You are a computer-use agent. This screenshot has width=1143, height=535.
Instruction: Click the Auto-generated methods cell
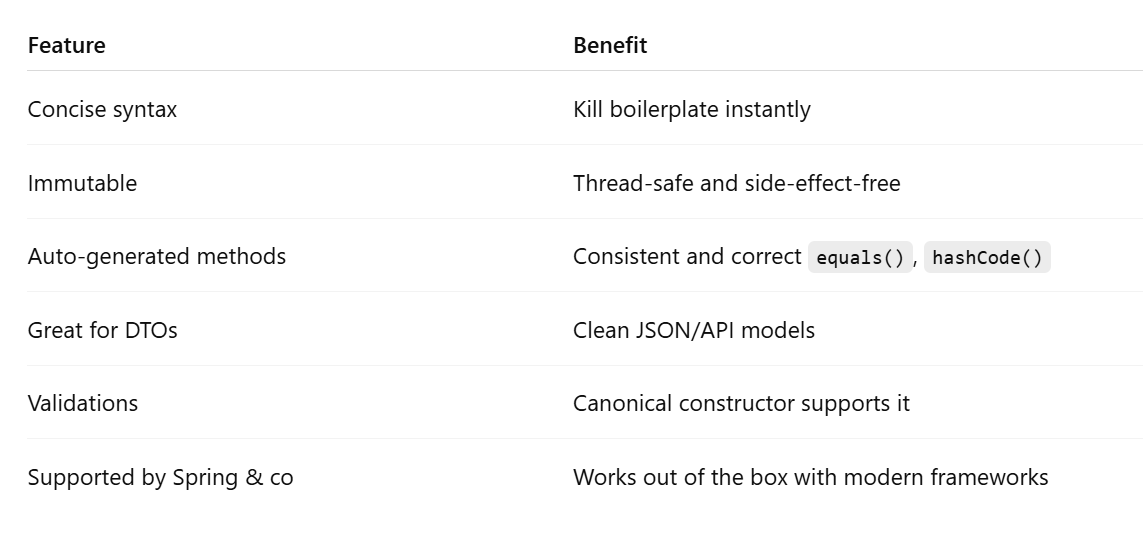[157, 256]
